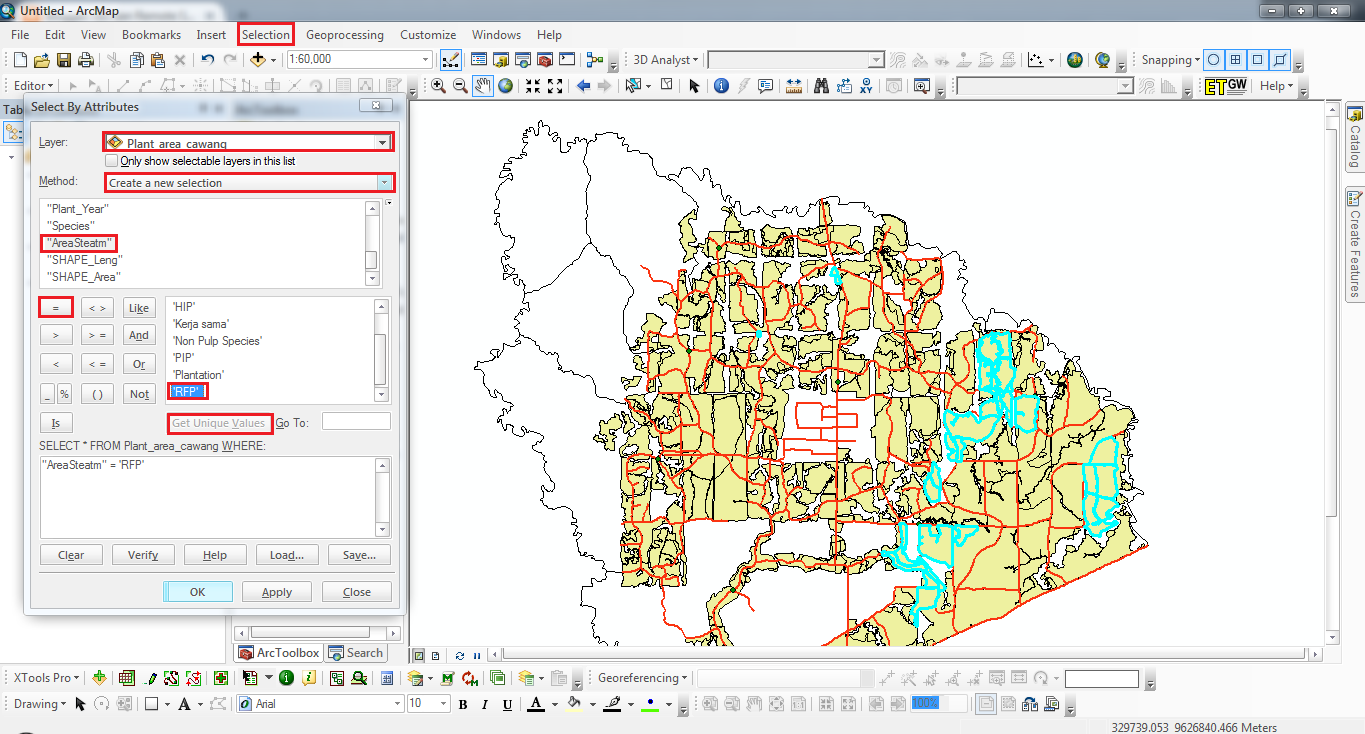
Task: Toggle italic text in Drawing toolbar
Action: [x=485, y=704]
